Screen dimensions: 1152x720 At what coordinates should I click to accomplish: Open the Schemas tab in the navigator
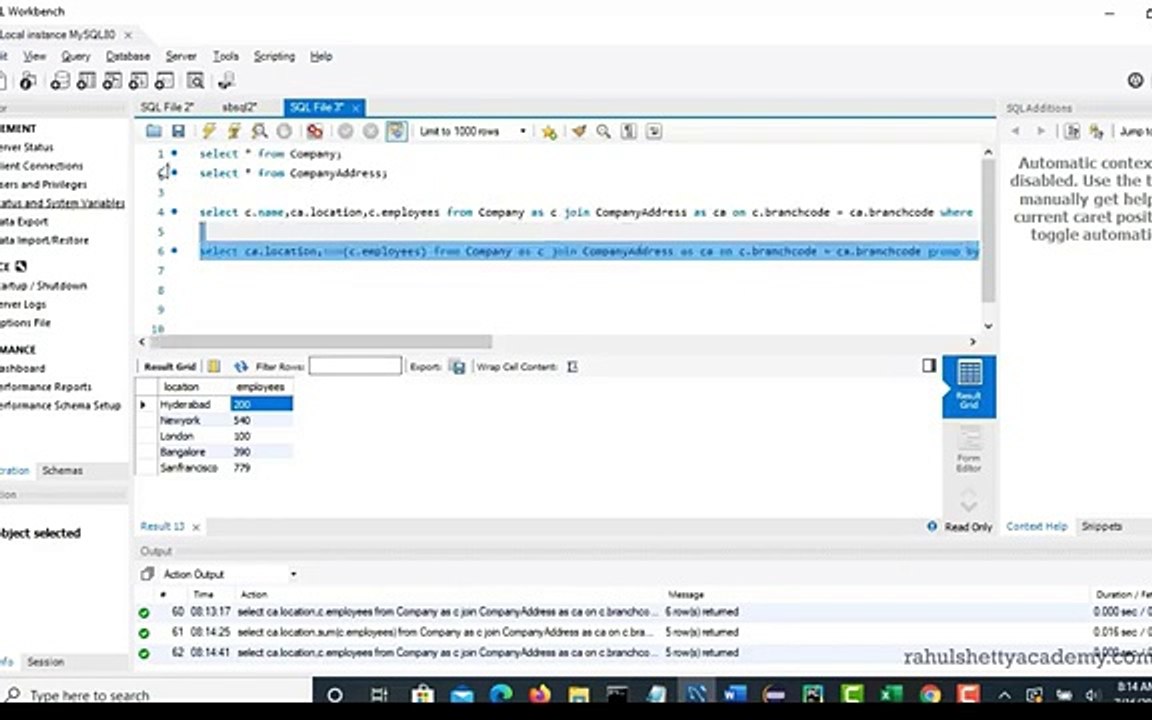pos(62,470)
